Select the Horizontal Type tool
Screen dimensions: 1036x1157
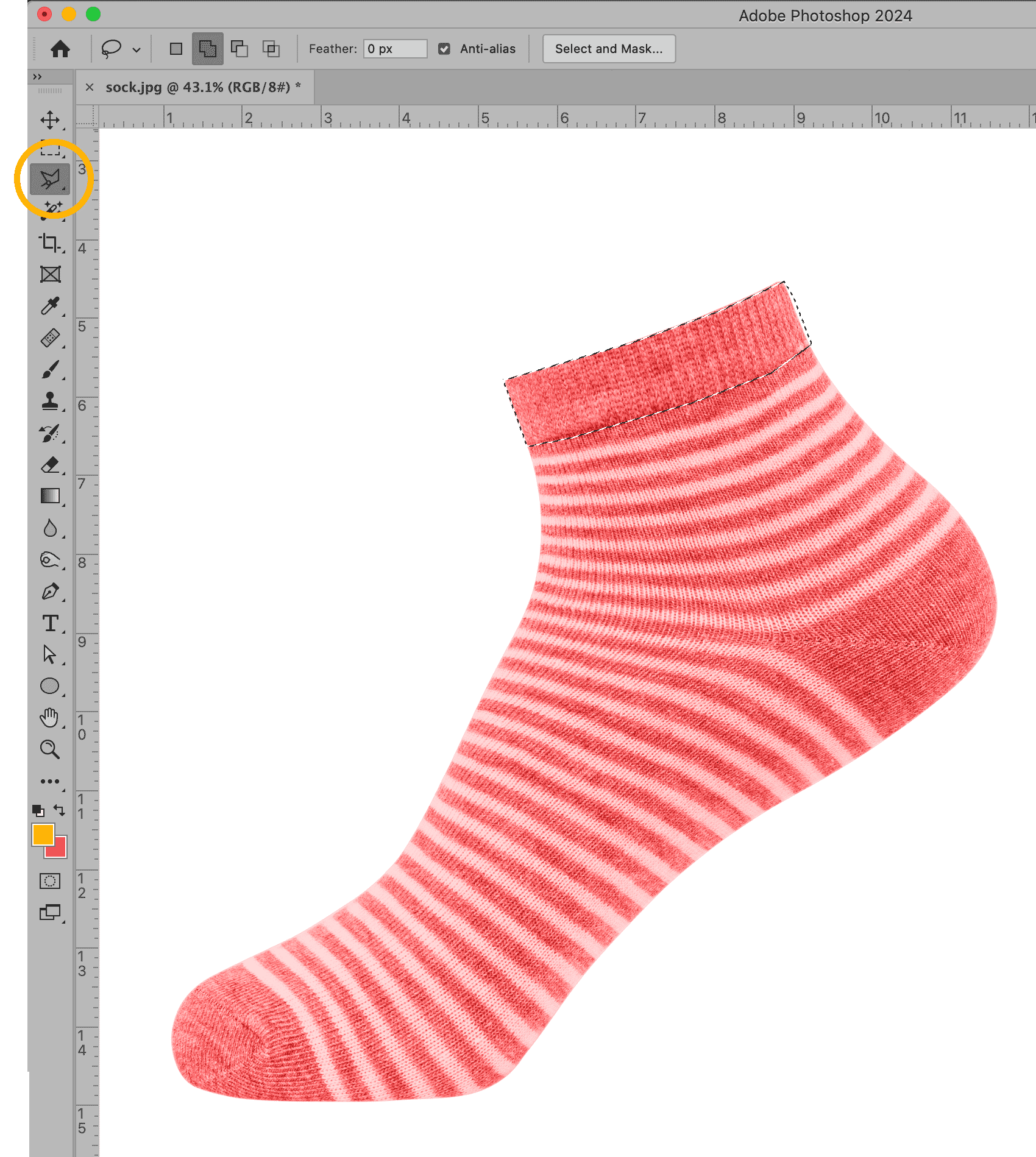click(x=50, y=623)
